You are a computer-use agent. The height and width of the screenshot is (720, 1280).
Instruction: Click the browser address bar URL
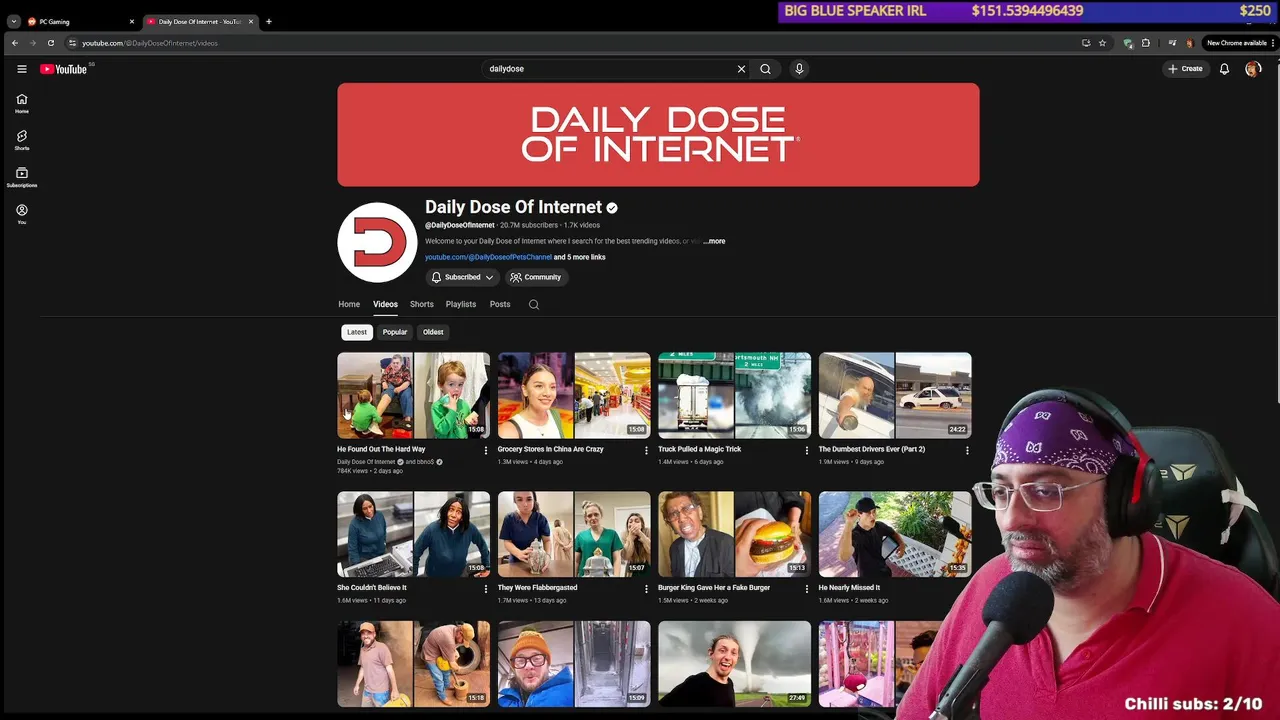pos(150,43)
